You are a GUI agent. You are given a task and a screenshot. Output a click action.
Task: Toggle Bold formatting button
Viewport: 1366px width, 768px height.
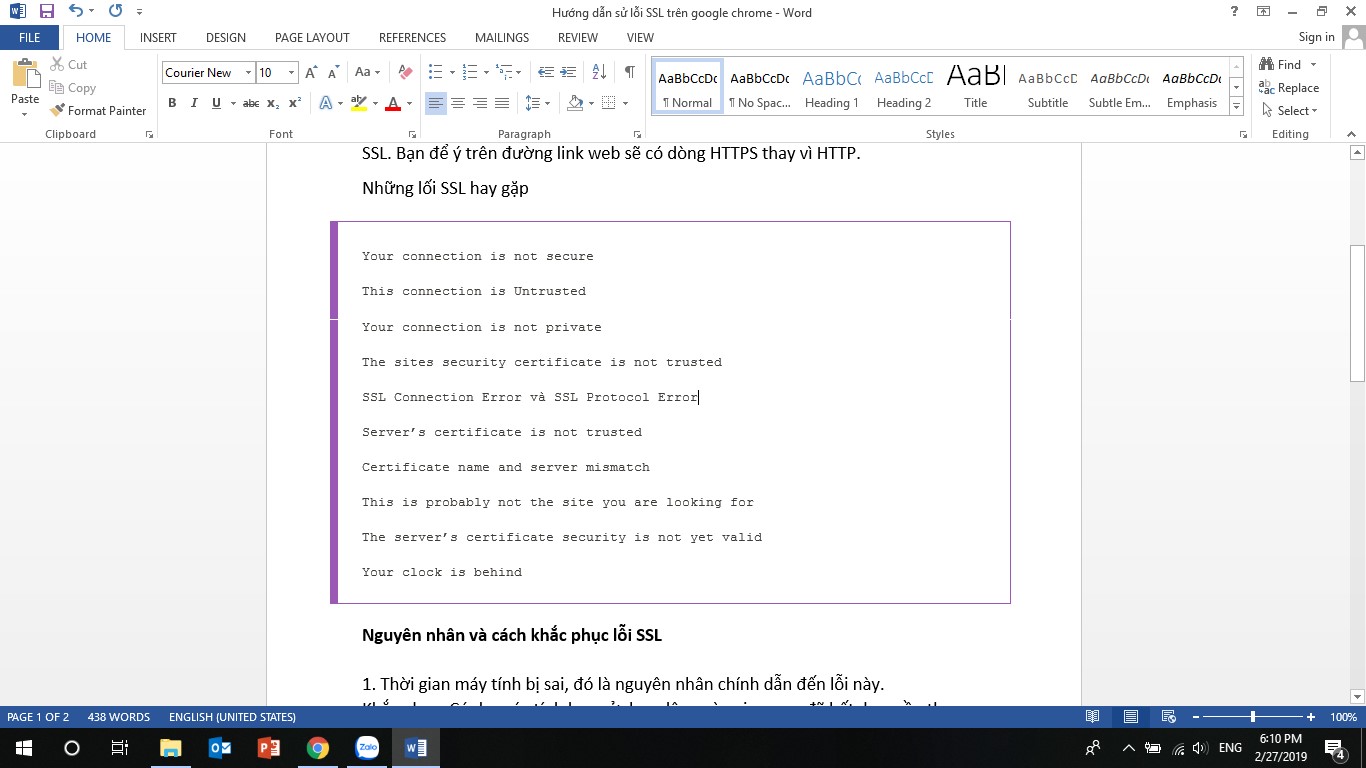tap(172, 103)
